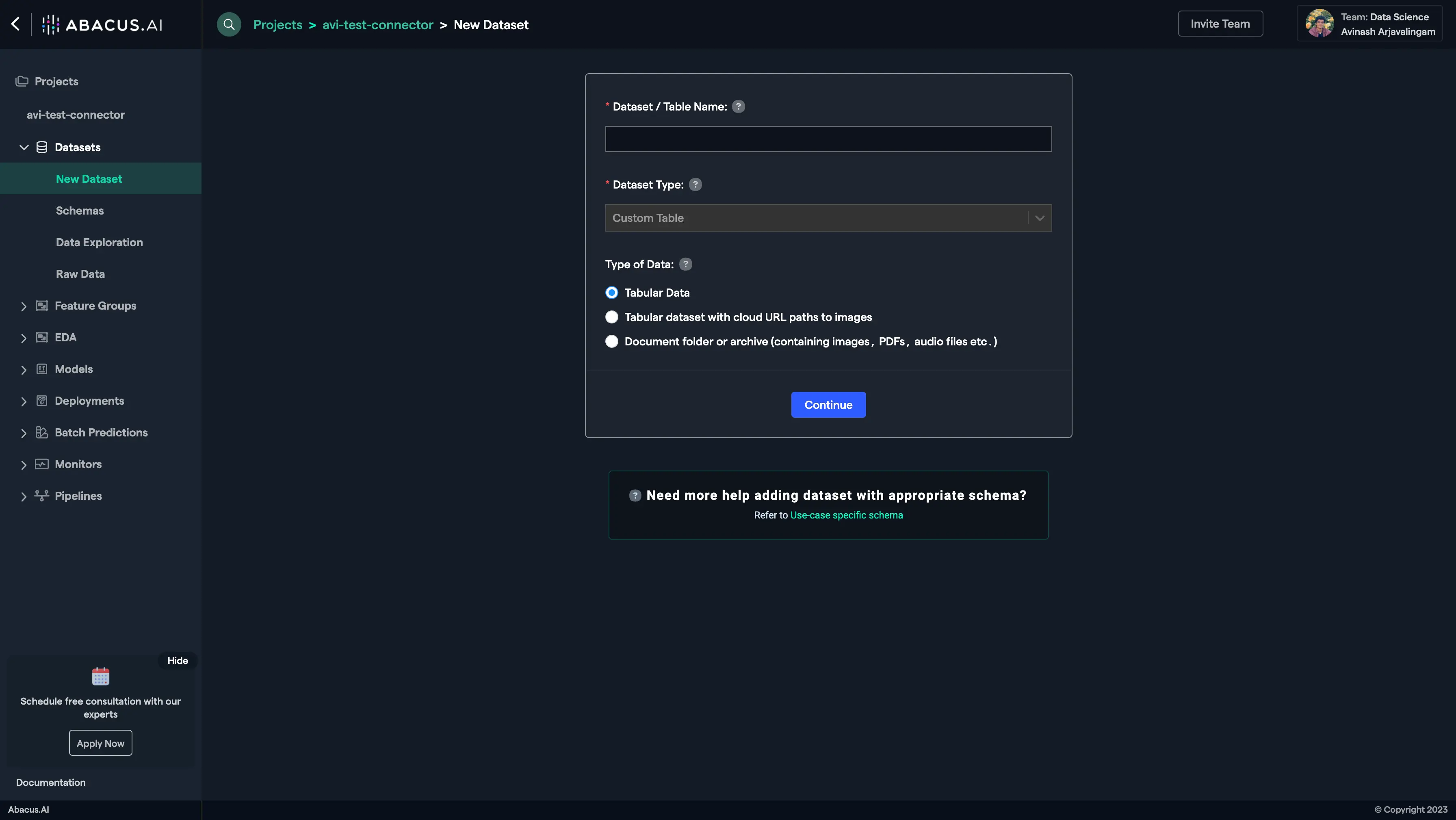Select Document folder or archive option
Screen dimensions: 1456x820
(611, 341)
